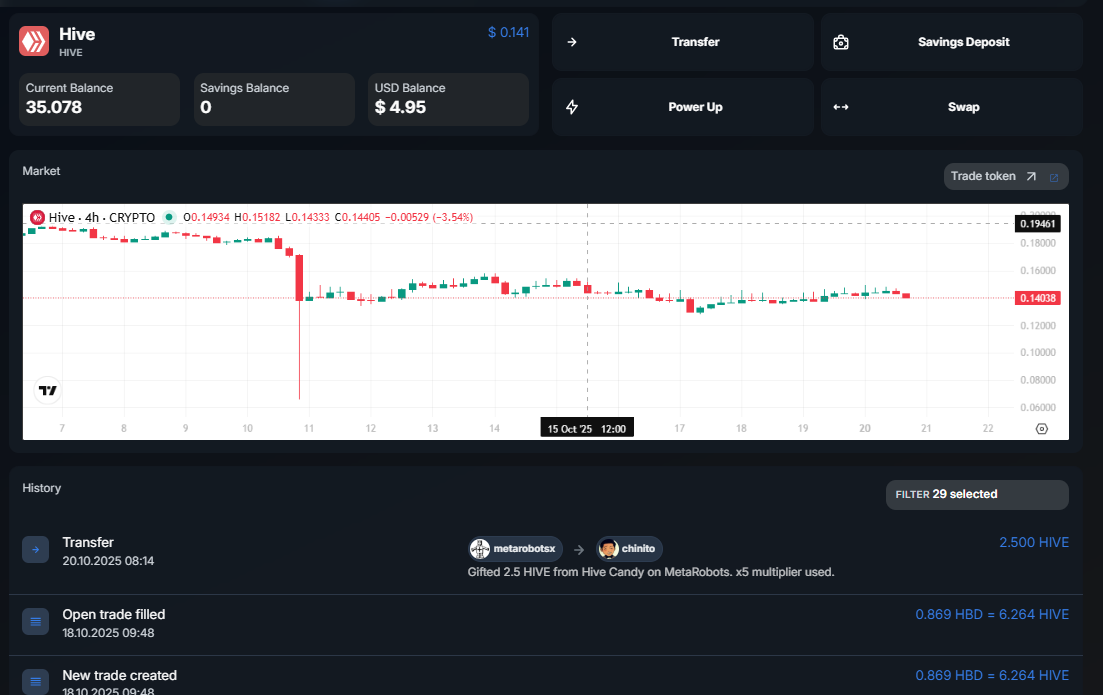Click the Trade token button
Image resolution: width=1103 pixels, height=695 pixels.
(x=993, y=176)
